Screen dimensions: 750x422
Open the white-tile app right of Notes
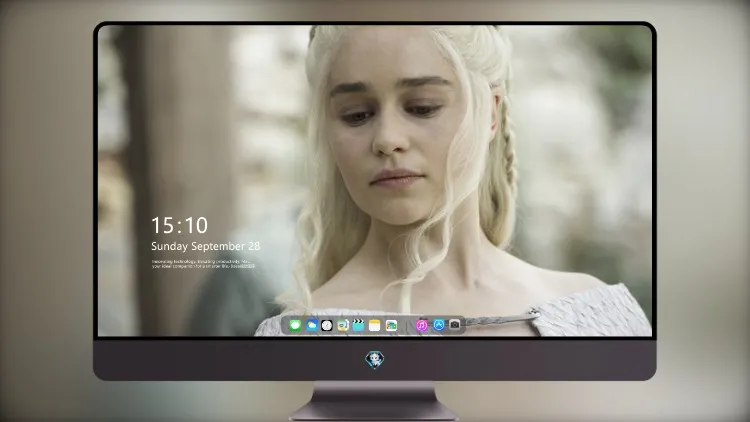point(391,325)
